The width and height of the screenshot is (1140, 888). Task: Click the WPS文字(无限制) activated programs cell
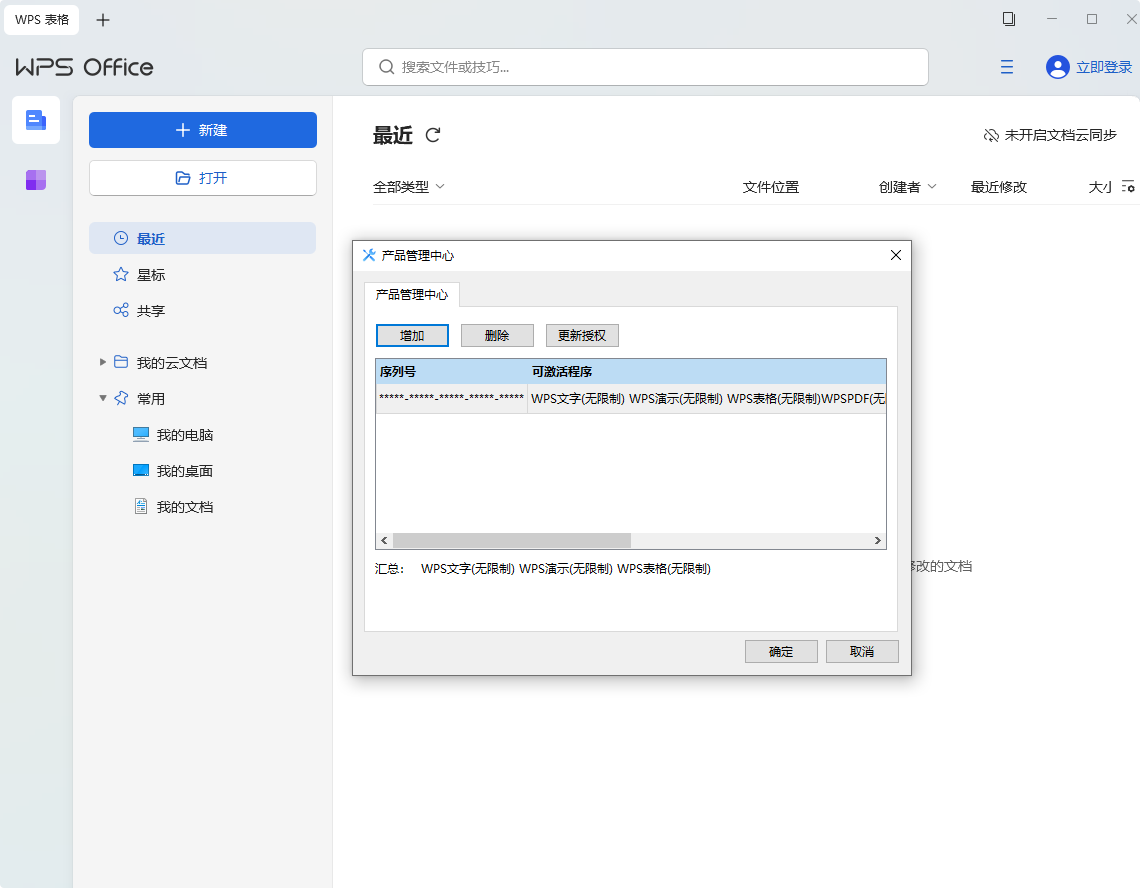pos(707,399)
